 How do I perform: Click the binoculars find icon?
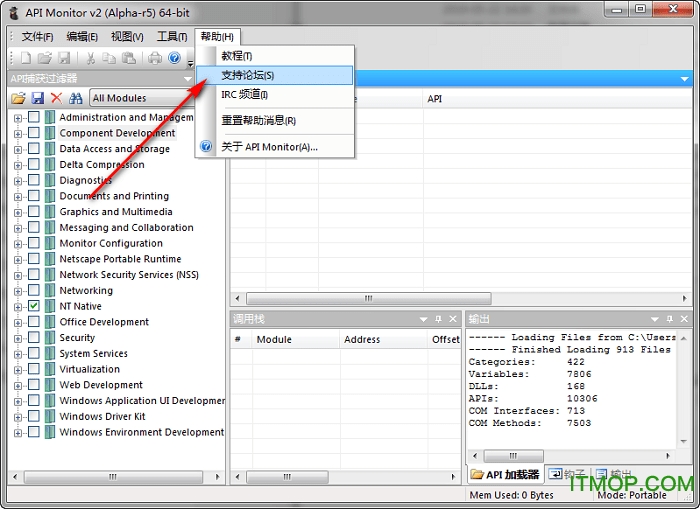click(x=75, y=98)
